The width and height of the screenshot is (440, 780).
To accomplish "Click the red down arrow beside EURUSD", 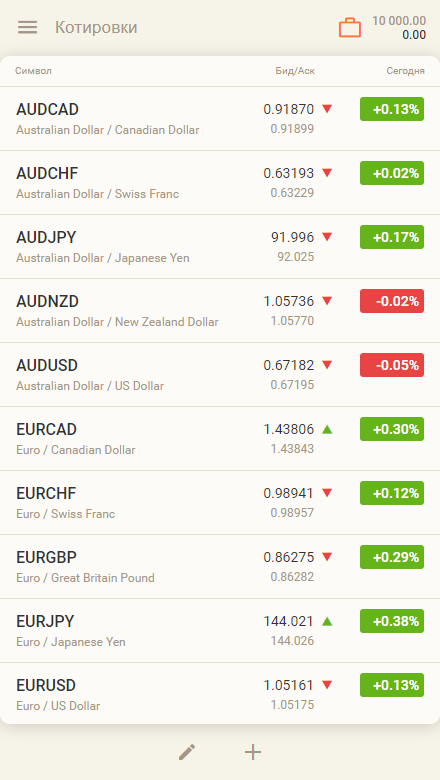I will 327,685.
